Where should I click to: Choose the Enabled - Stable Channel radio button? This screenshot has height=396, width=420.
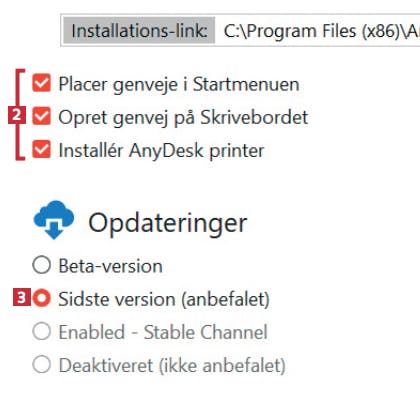pos(42,331)
